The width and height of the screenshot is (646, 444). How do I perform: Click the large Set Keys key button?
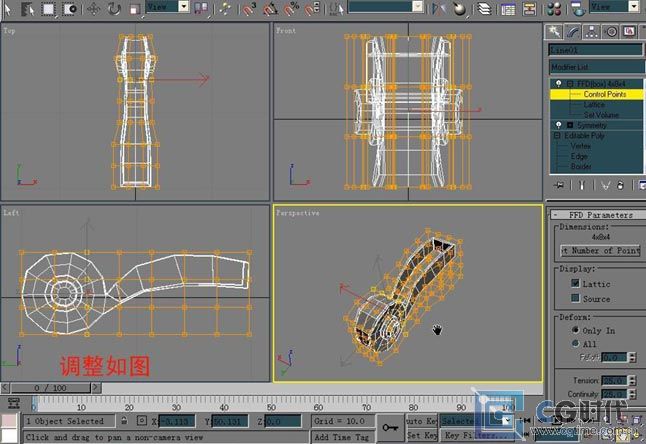(390, 428)
